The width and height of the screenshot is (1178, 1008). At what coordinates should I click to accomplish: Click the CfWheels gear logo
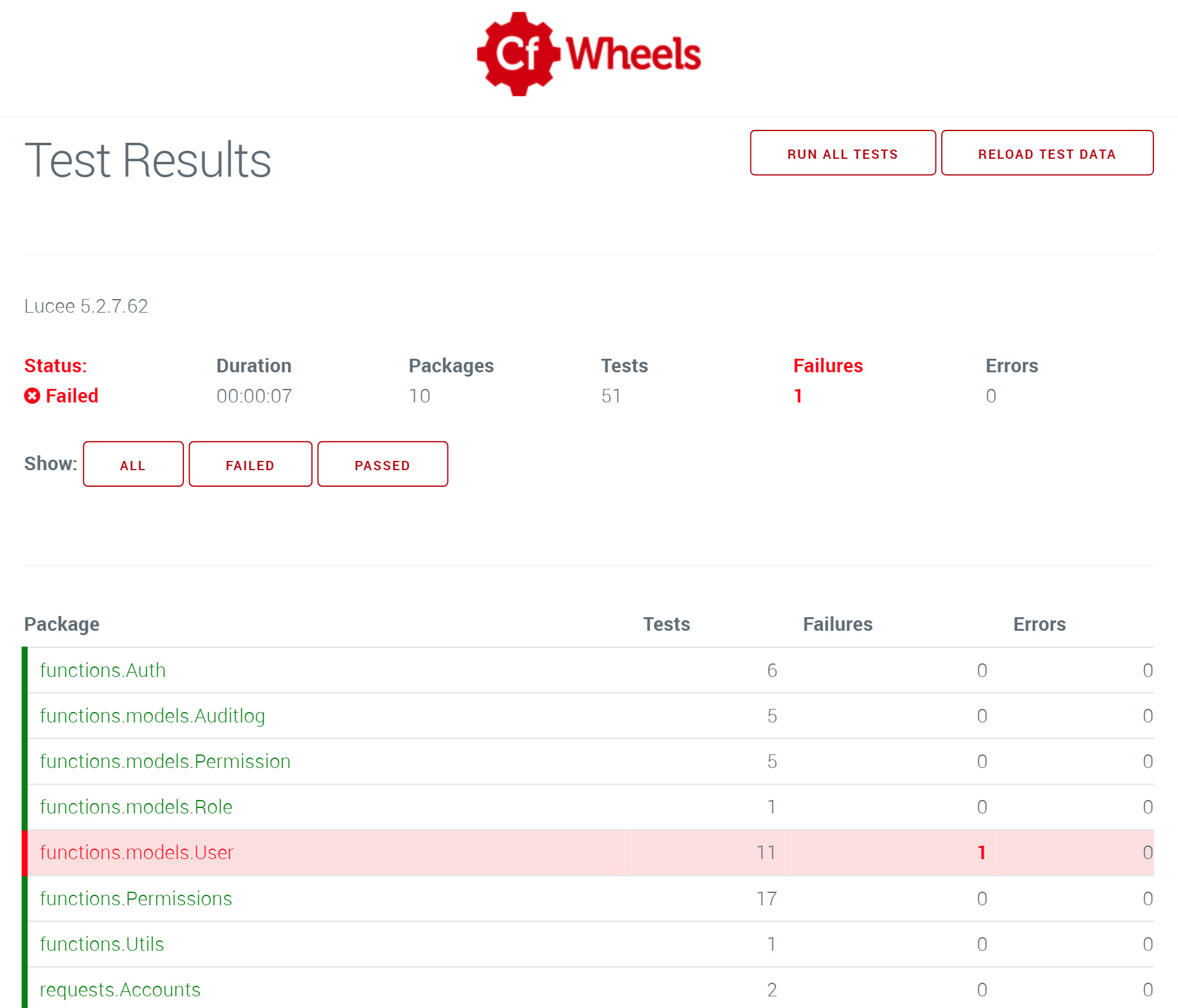click(518, 54)
